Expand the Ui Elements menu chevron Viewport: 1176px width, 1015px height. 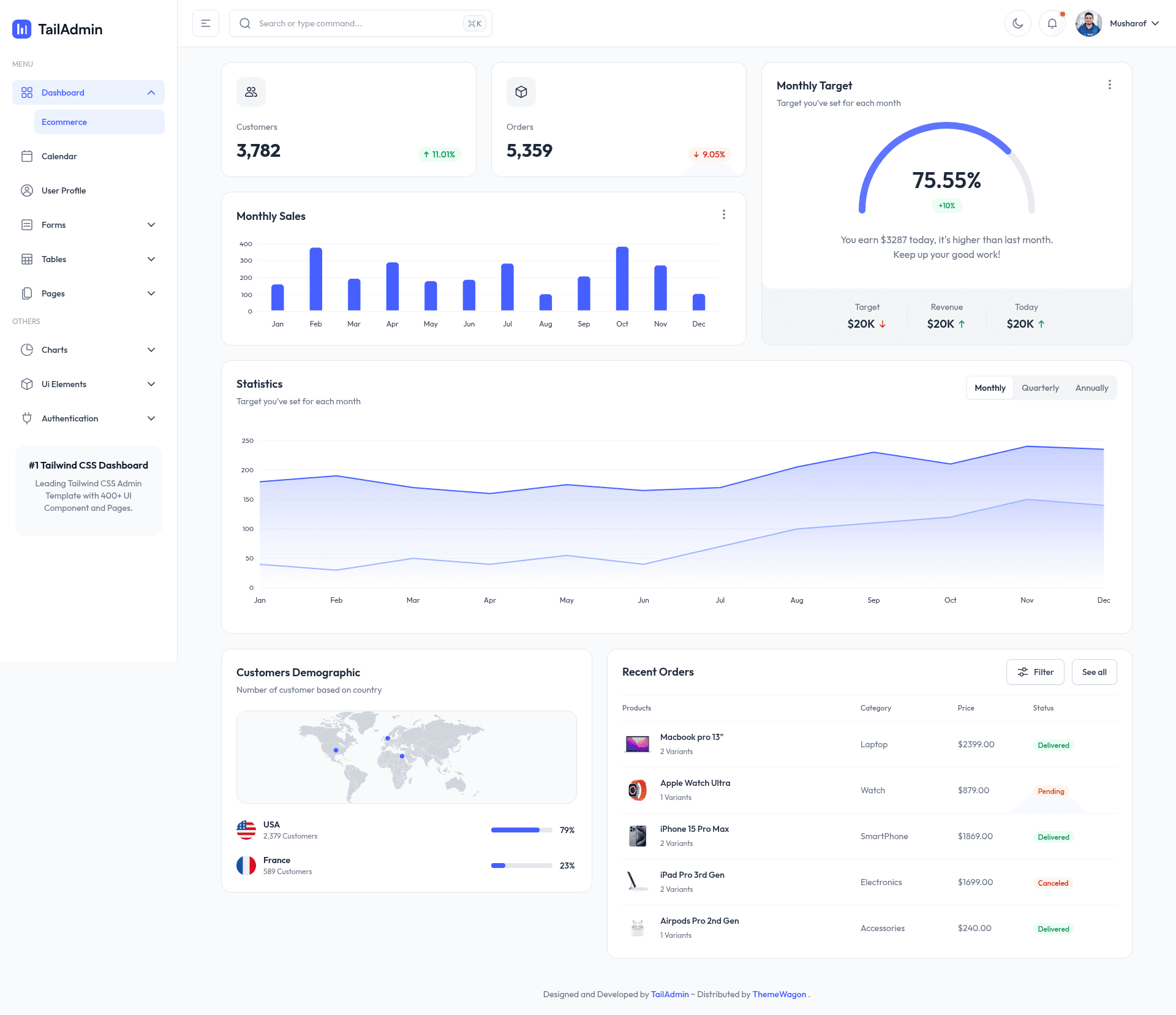click(x=151, y=384)
